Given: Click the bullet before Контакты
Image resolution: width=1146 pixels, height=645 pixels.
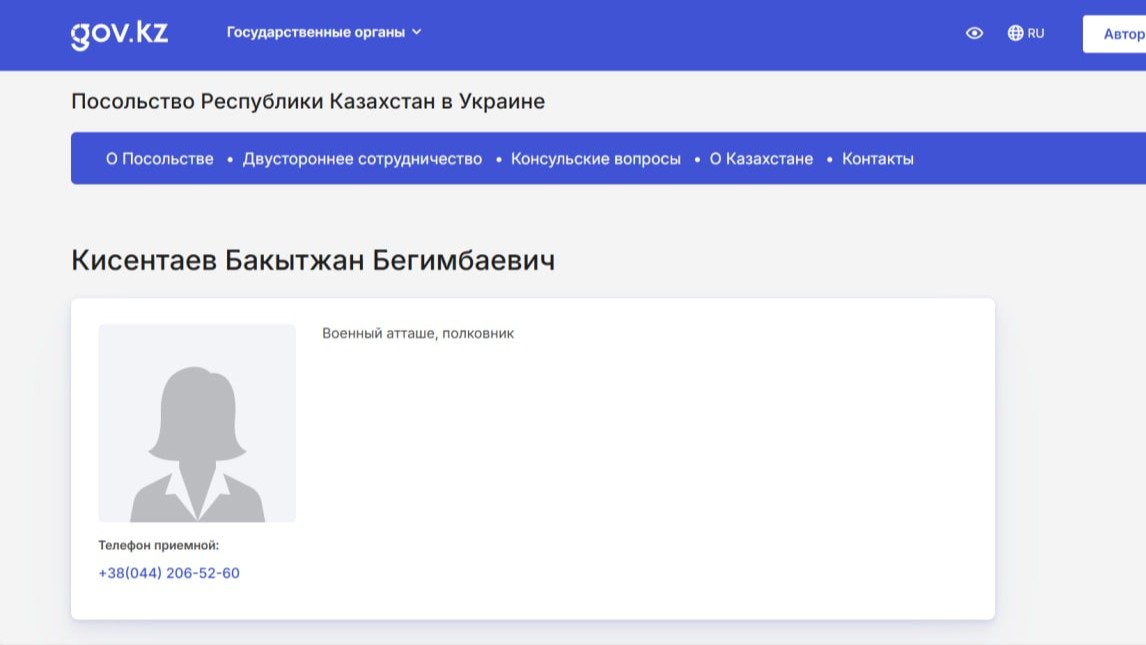Looking at the screenshot, I should 830,160.
